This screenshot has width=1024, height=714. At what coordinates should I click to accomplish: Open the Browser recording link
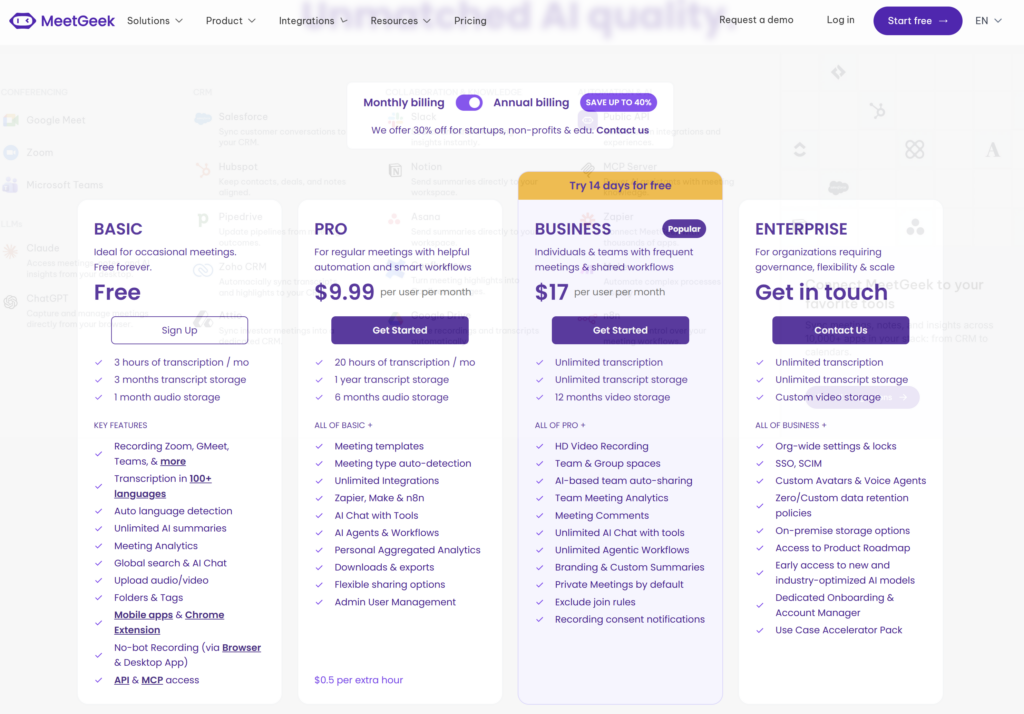click(x=241, y=647)
